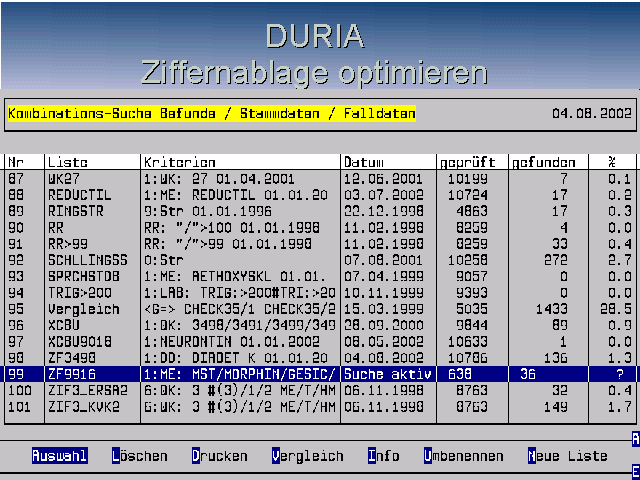Choose Umbenennen in the bottom menu
This screenshot has width=640, height=480.
pos(463,456)
